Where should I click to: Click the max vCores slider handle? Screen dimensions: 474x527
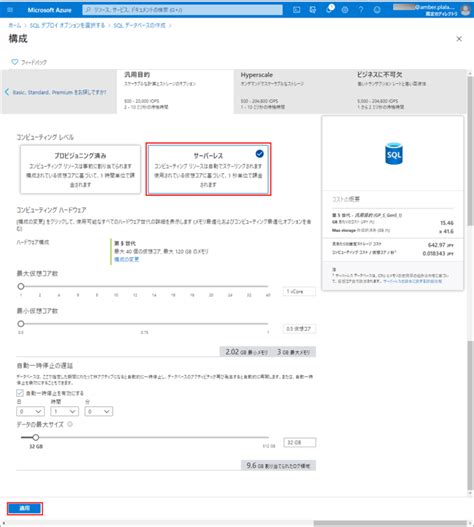(x=21, y=286)
